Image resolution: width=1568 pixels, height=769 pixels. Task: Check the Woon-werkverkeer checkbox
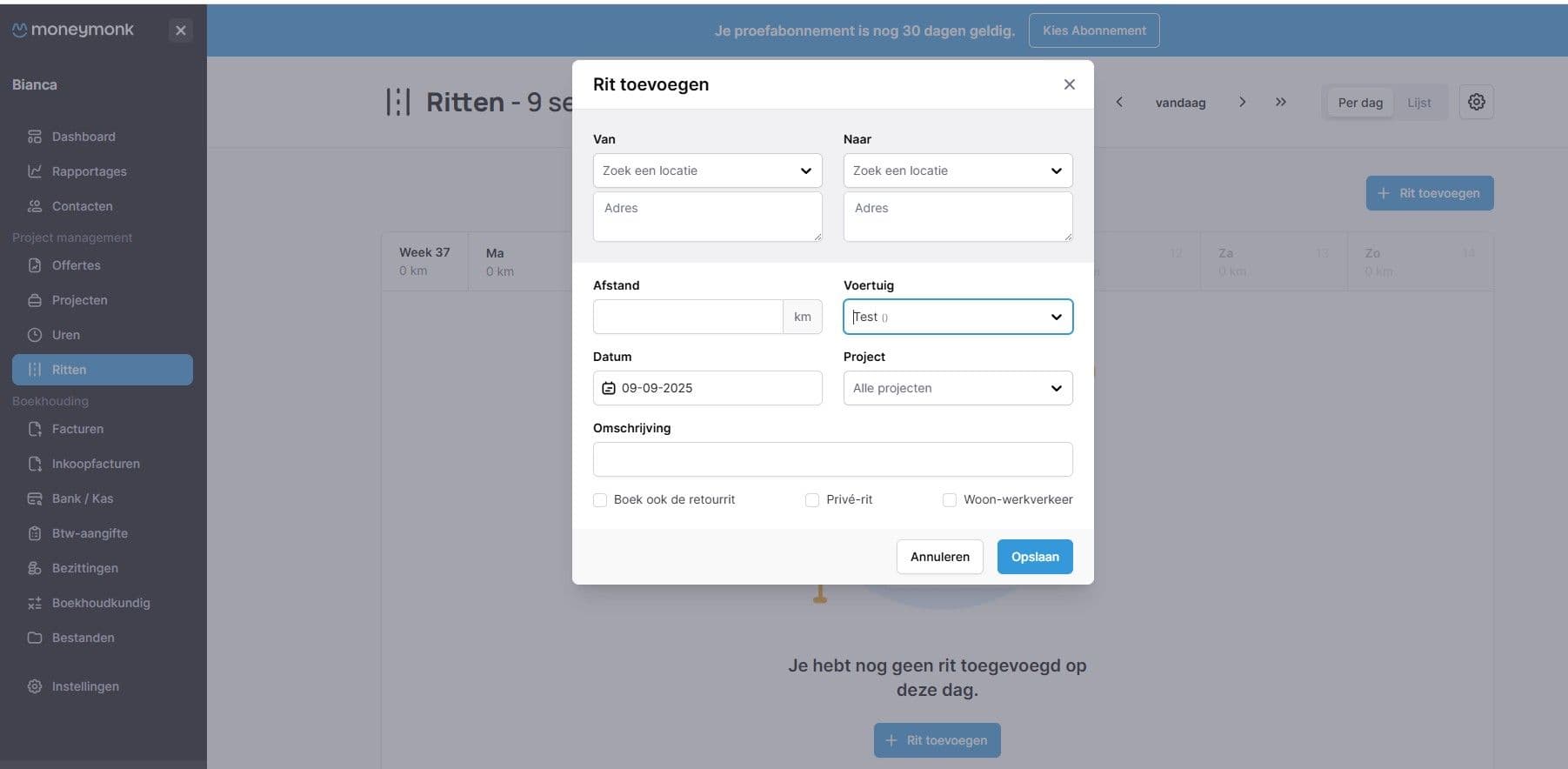(x=950, y=500)
